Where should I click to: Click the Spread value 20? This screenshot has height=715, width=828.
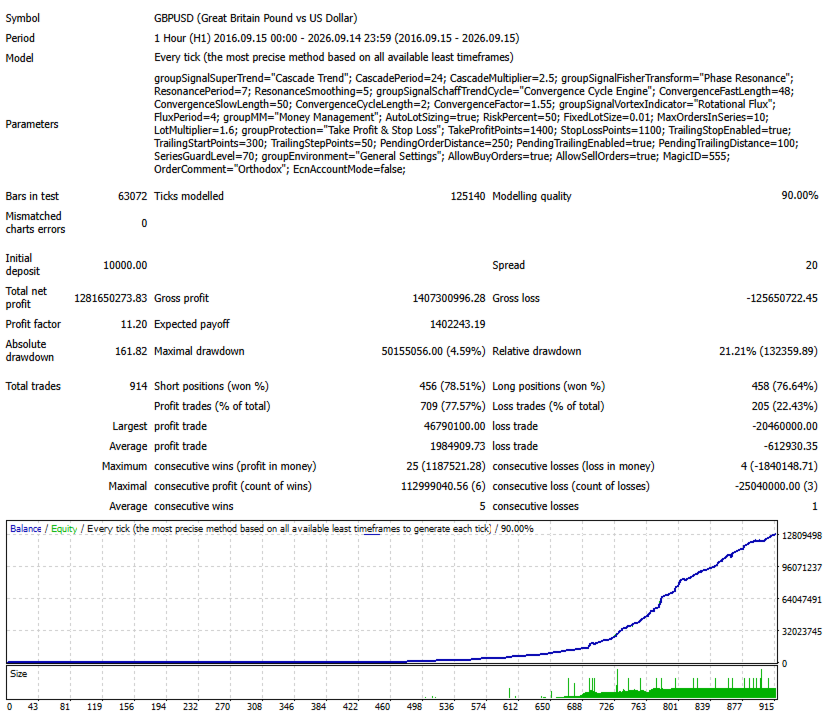pos(812,265)
